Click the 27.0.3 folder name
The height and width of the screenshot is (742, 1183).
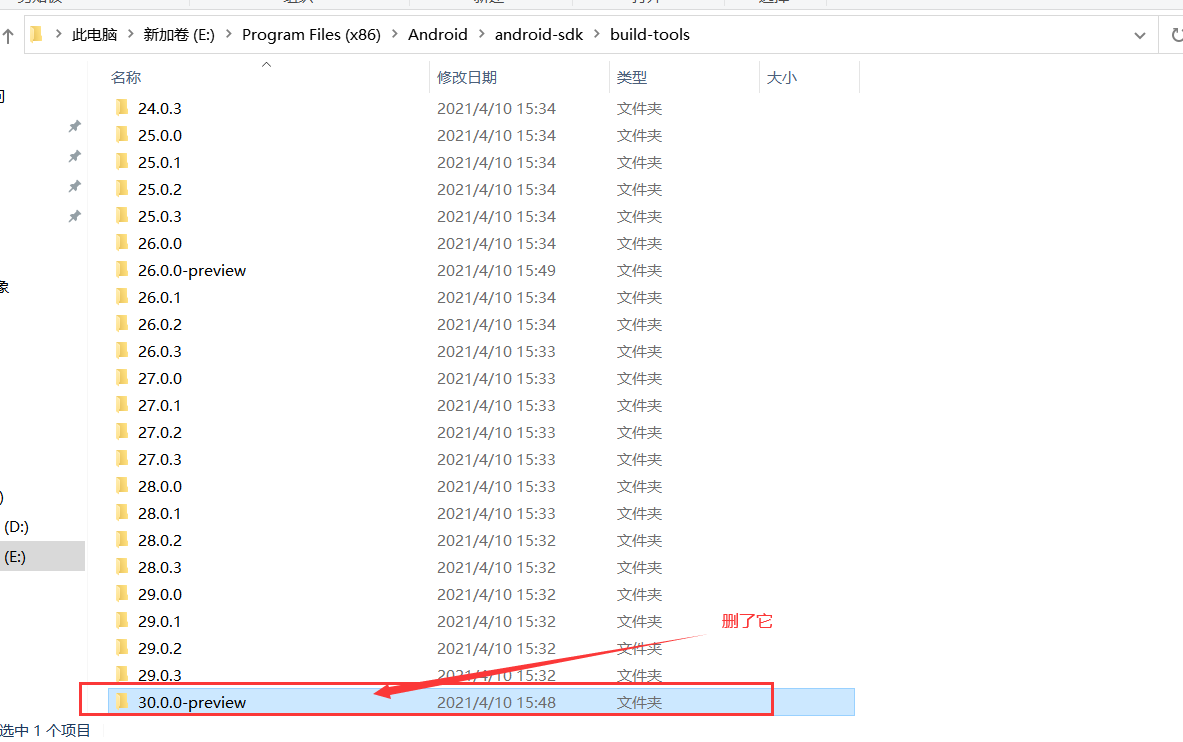click(160, 459)
